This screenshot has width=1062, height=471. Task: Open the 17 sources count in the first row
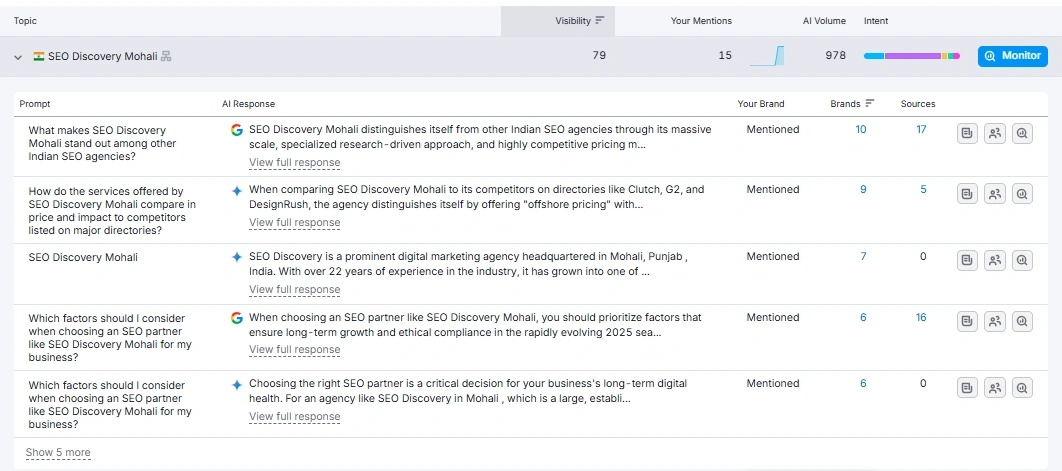click(x=921, y=129)
